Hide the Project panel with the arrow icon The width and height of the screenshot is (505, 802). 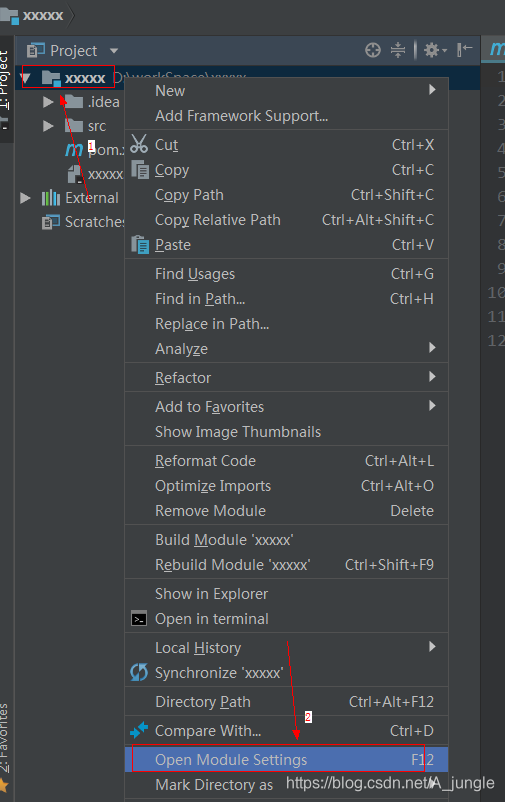[464, 50]
